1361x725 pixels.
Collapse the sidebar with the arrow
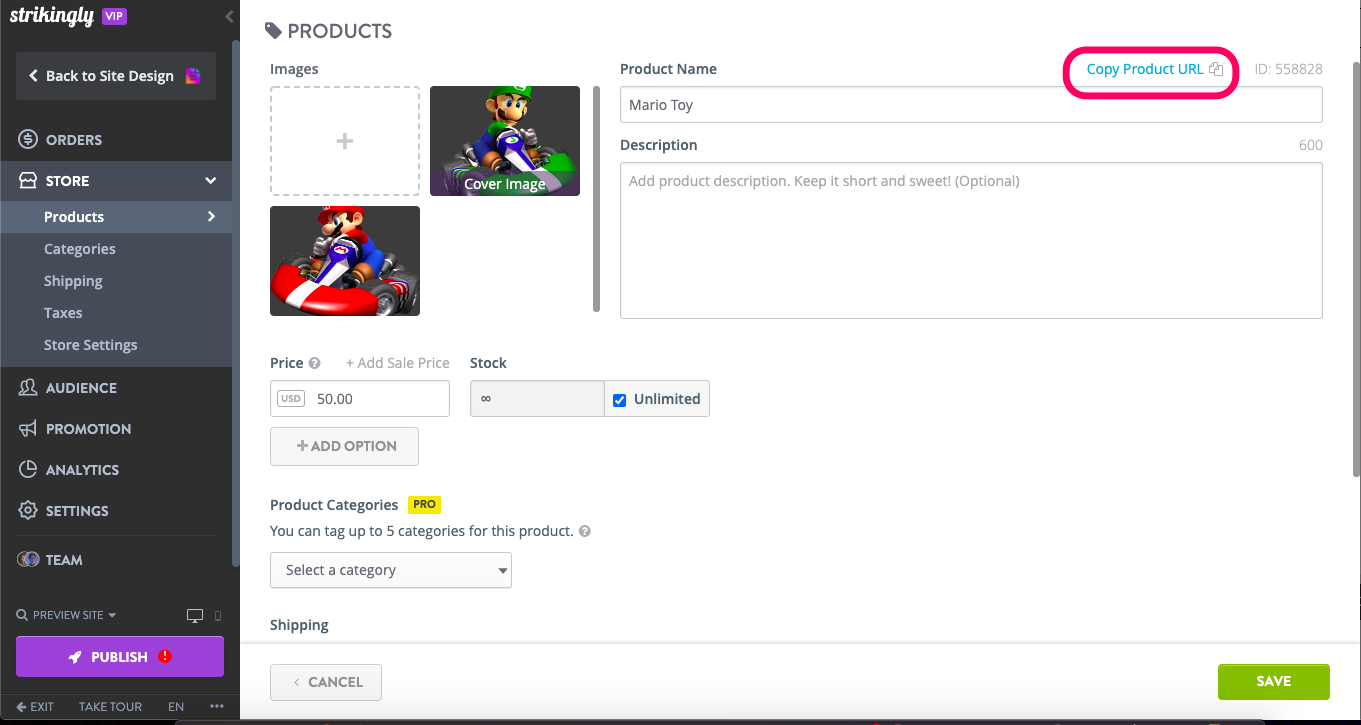pyautogui.click(x=229, y=16)
